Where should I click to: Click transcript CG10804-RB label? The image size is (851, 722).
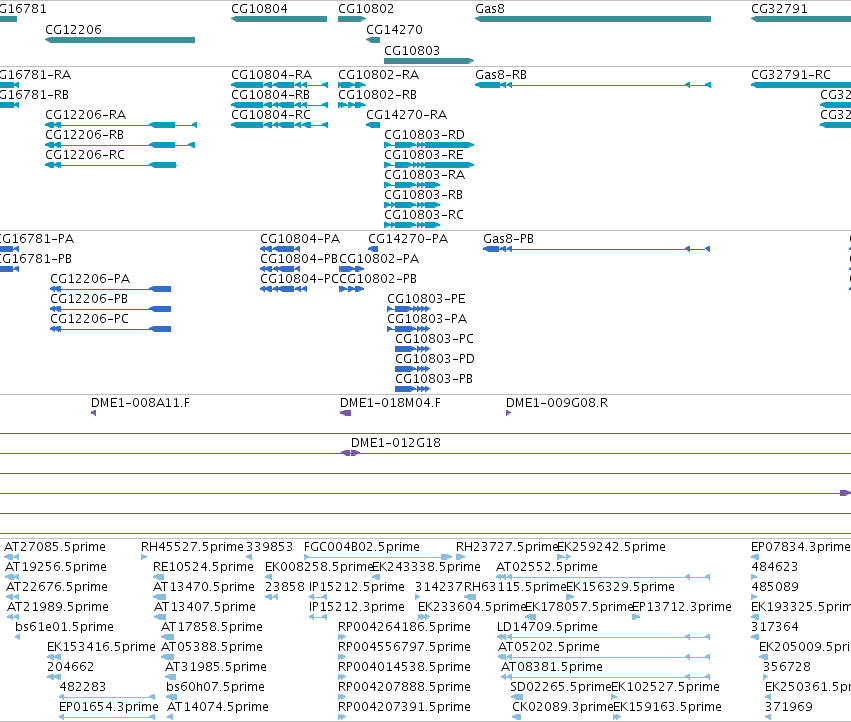click(271, 95)
